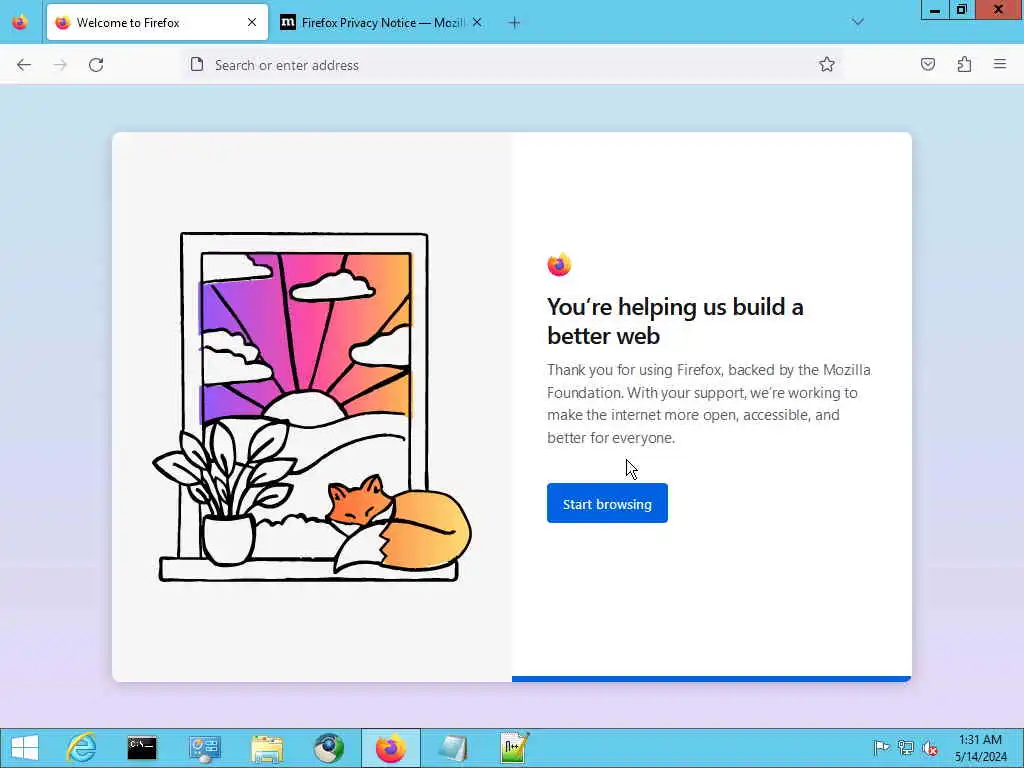Open the Notepad++ taskbar icon
The image size is (1024, 768).
click(515, 748)
